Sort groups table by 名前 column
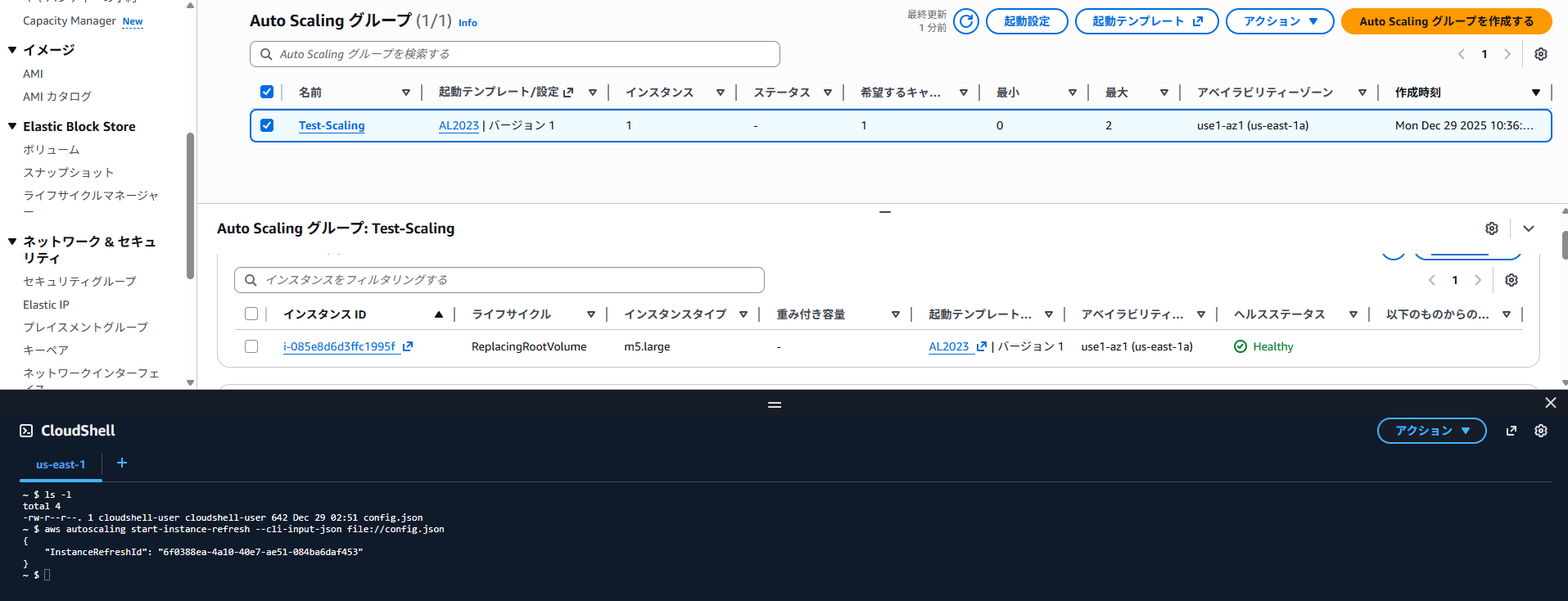1568x601 pixels. coord(405,93)
